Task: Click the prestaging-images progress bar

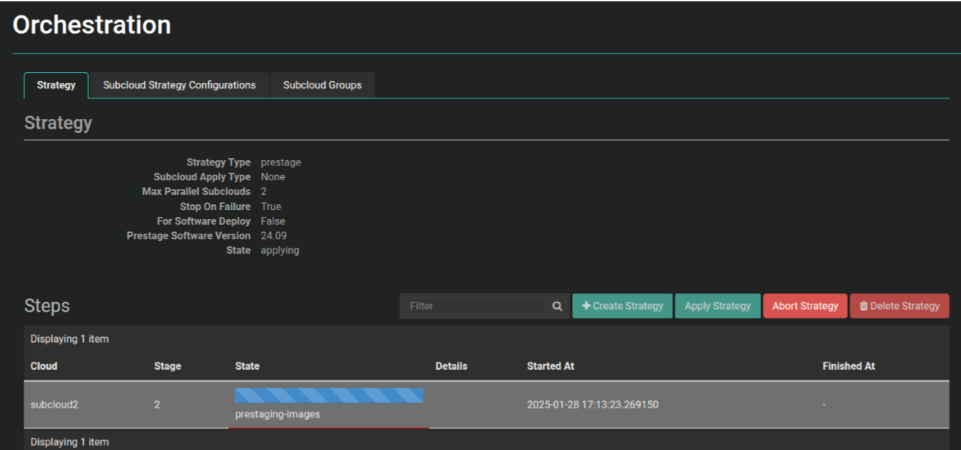Action: tap(329, 395)
